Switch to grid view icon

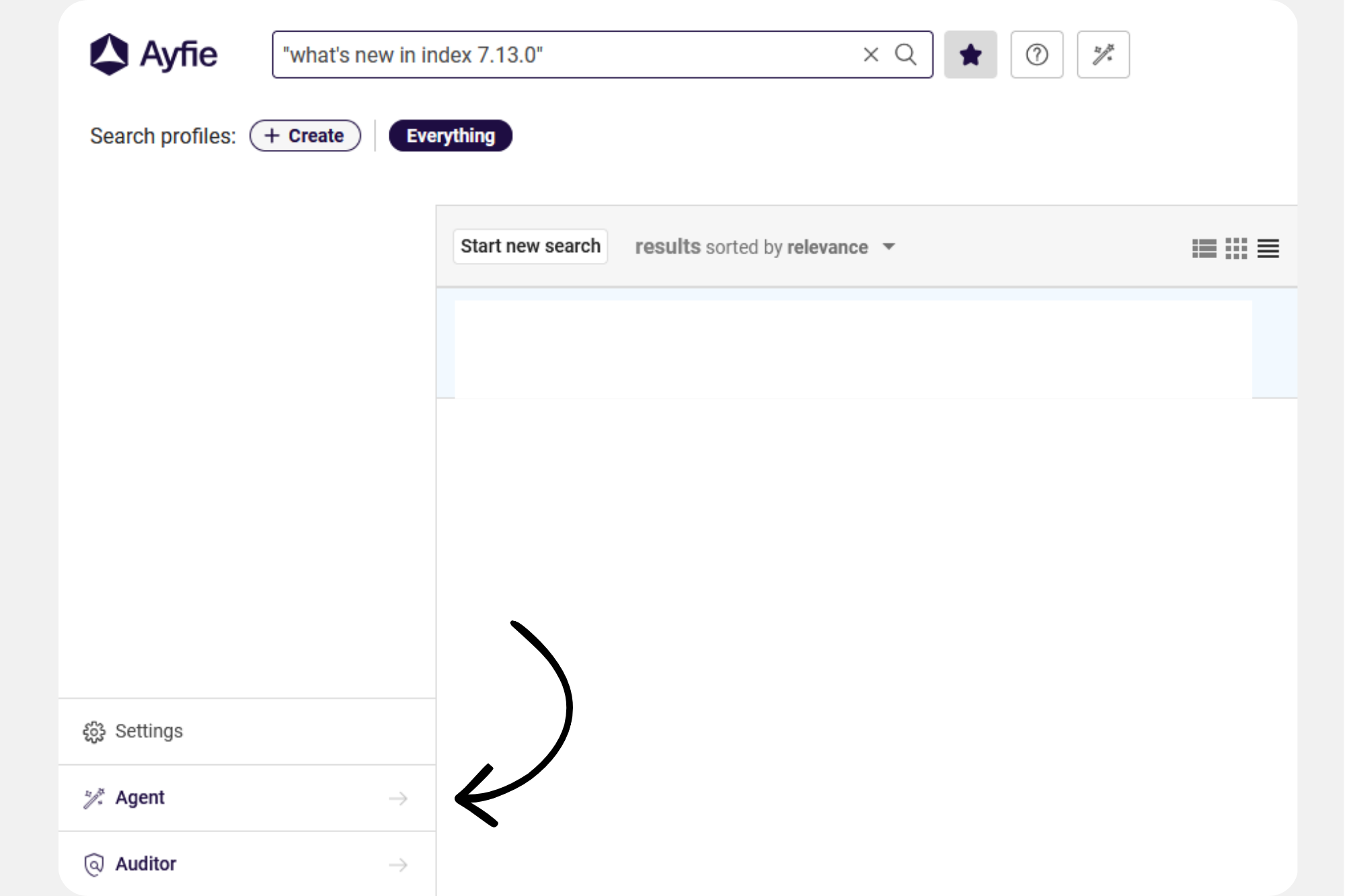point(1236,248)
